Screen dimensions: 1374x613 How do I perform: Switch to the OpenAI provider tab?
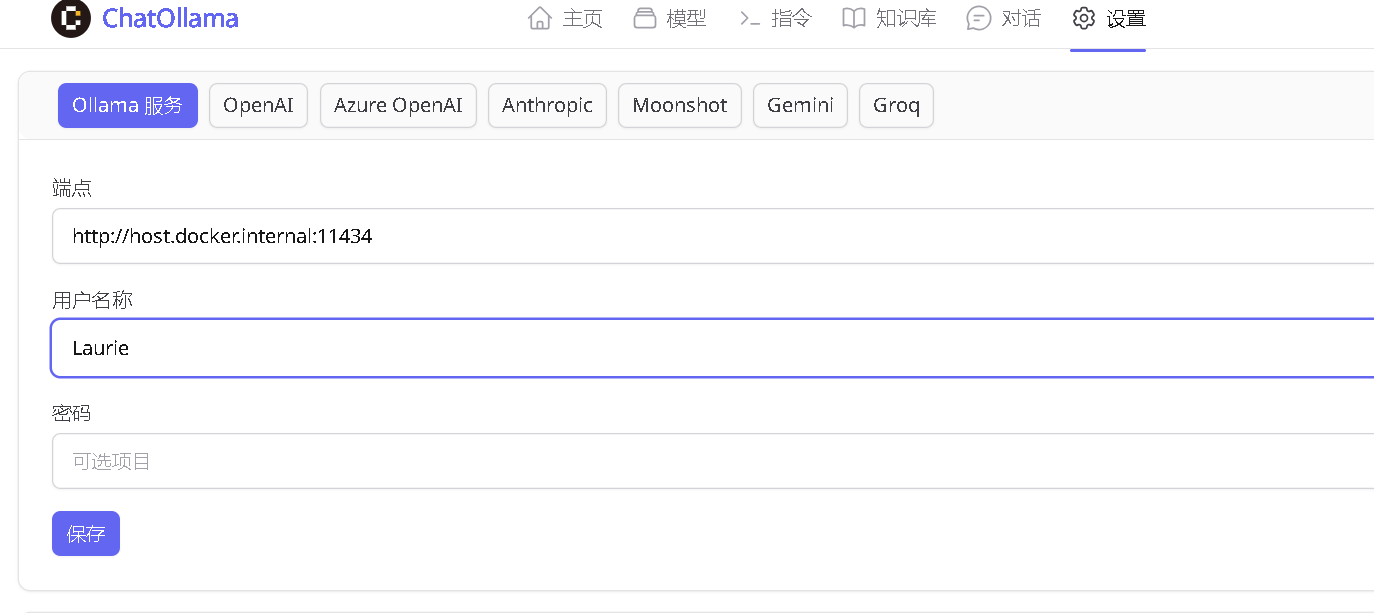[258, 105]
